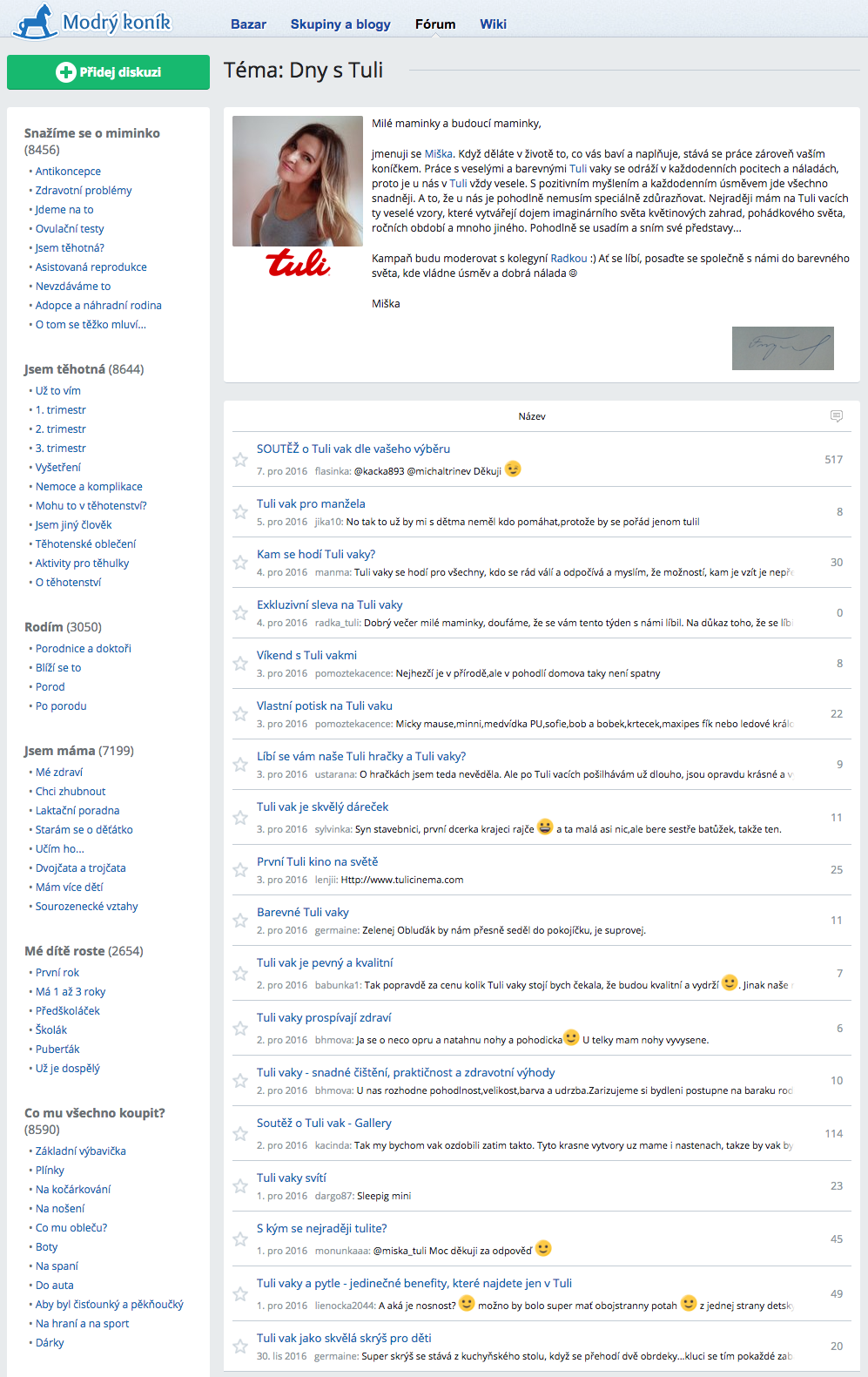Screen dimensions: 868x1377
Task: Open the Wiki tab
Action: point(493,24)
